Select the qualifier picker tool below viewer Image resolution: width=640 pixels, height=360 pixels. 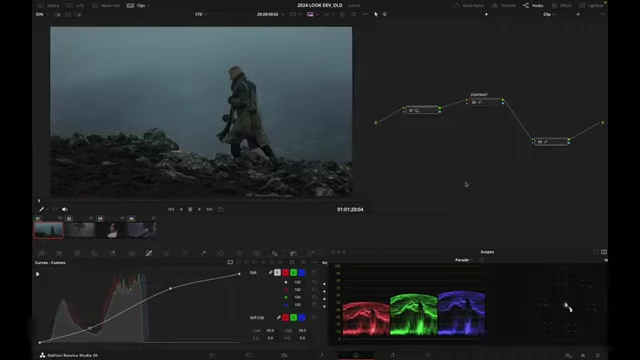click(x=42, y=209)
